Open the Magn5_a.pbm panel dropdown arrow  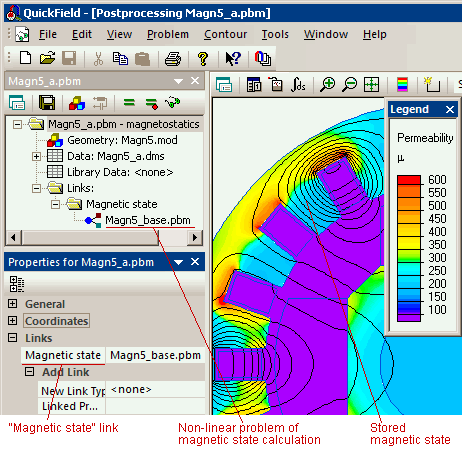[178, 81]
